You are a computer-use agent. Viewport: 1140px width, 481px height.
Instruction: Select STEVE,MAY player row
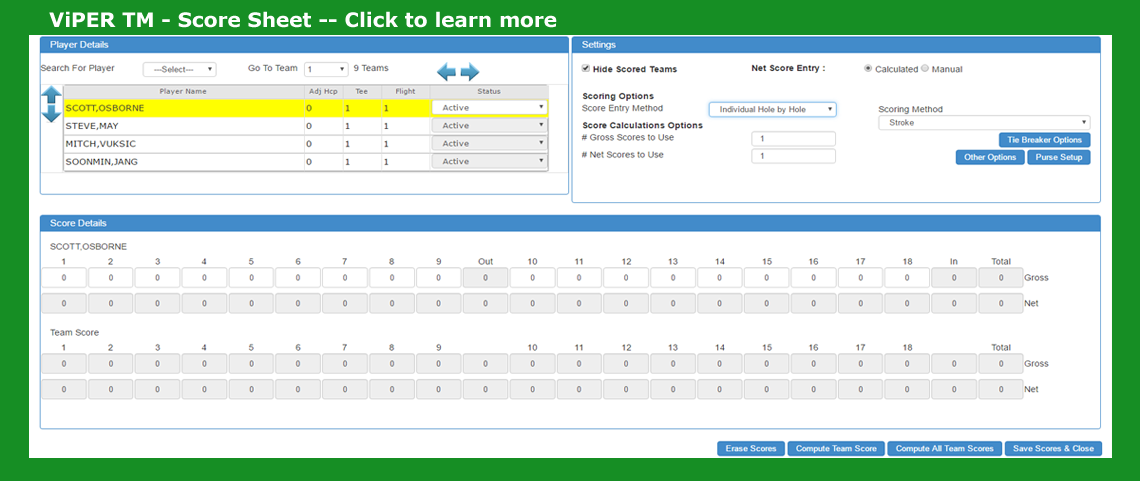tap(306, 126)
